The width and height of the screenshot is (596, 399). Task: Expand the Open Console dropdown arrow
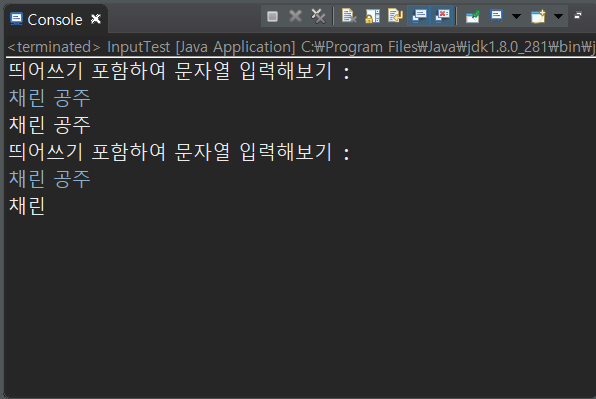(x=558, y=16)
